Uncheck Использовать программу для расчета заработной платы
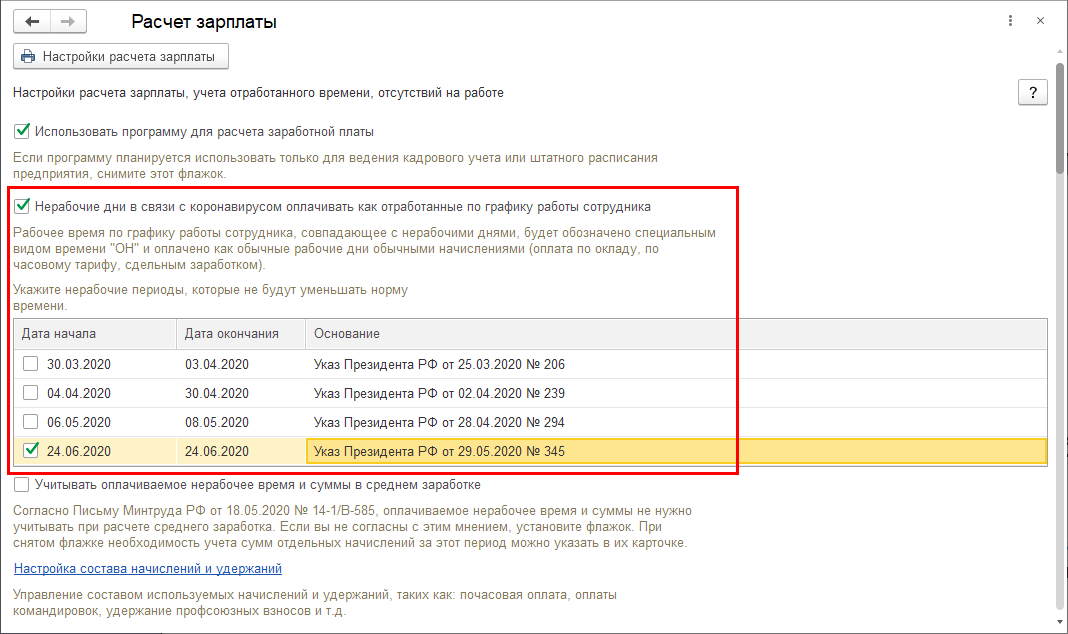Screen dimensions: 1068x634 click(x=21, y=131)
